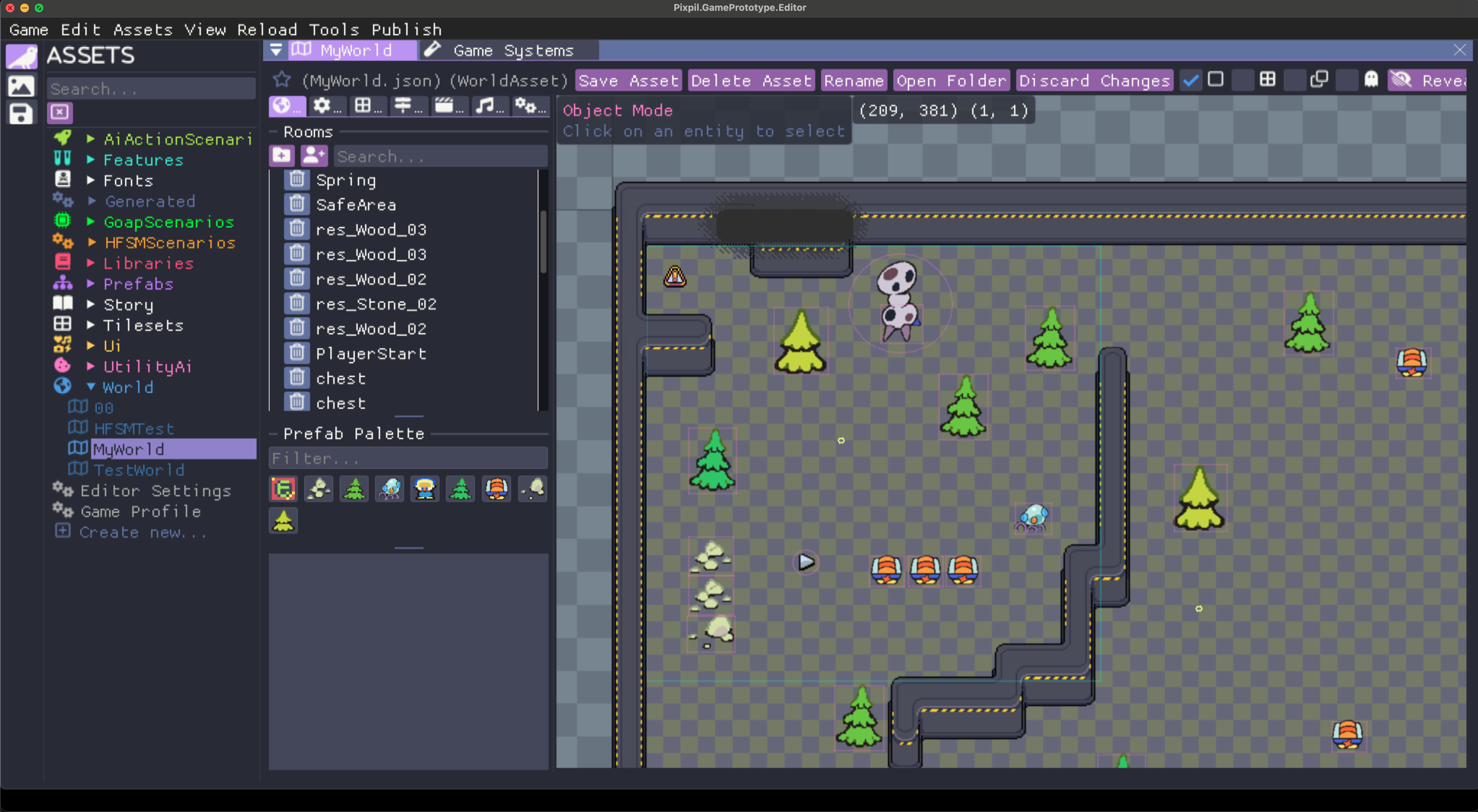The height and width of the screenshot is (812, 1478).
Task: Click the Save Asset button
Action: coord(628,81)
